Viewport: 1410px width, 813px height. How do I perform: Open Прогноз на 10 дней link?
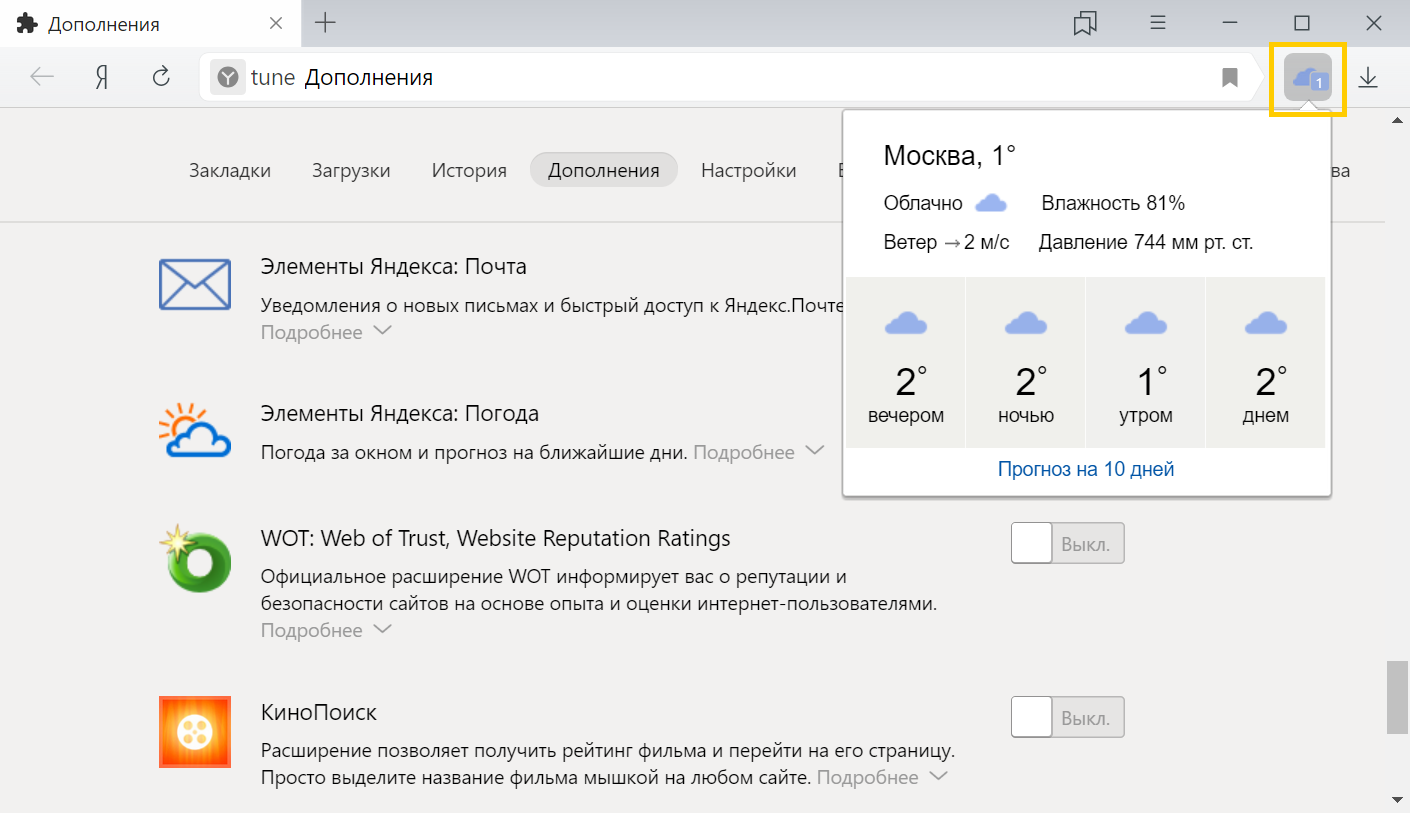[x=1086, y=469]
